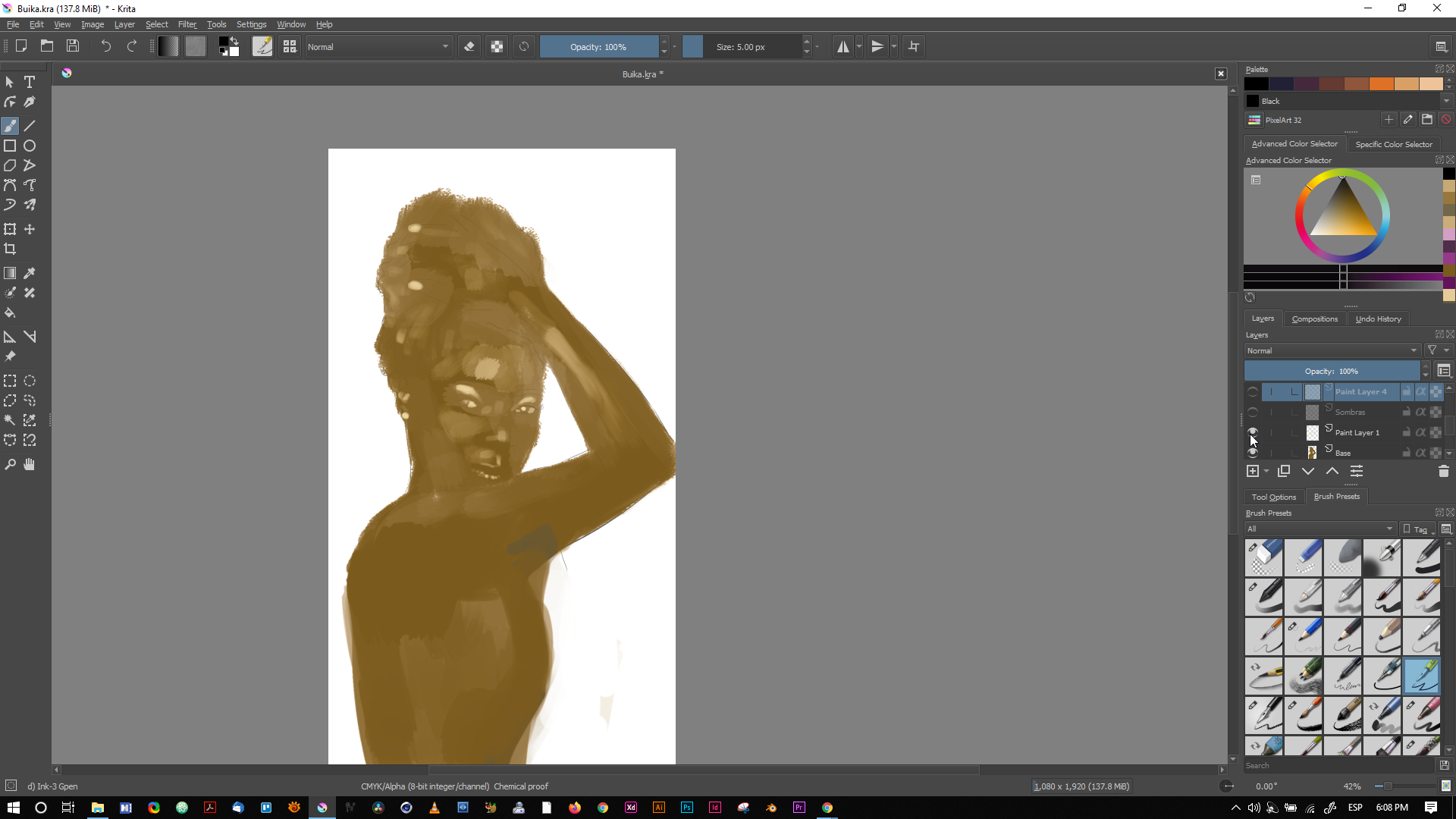Open the brush editor settings icon

pyautogui.click(x=262, y=46)
